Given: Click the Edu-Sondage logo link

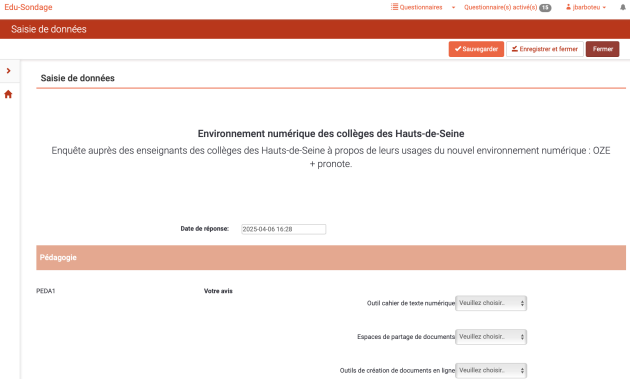Looking at the screenshot, I should [28, 7].
